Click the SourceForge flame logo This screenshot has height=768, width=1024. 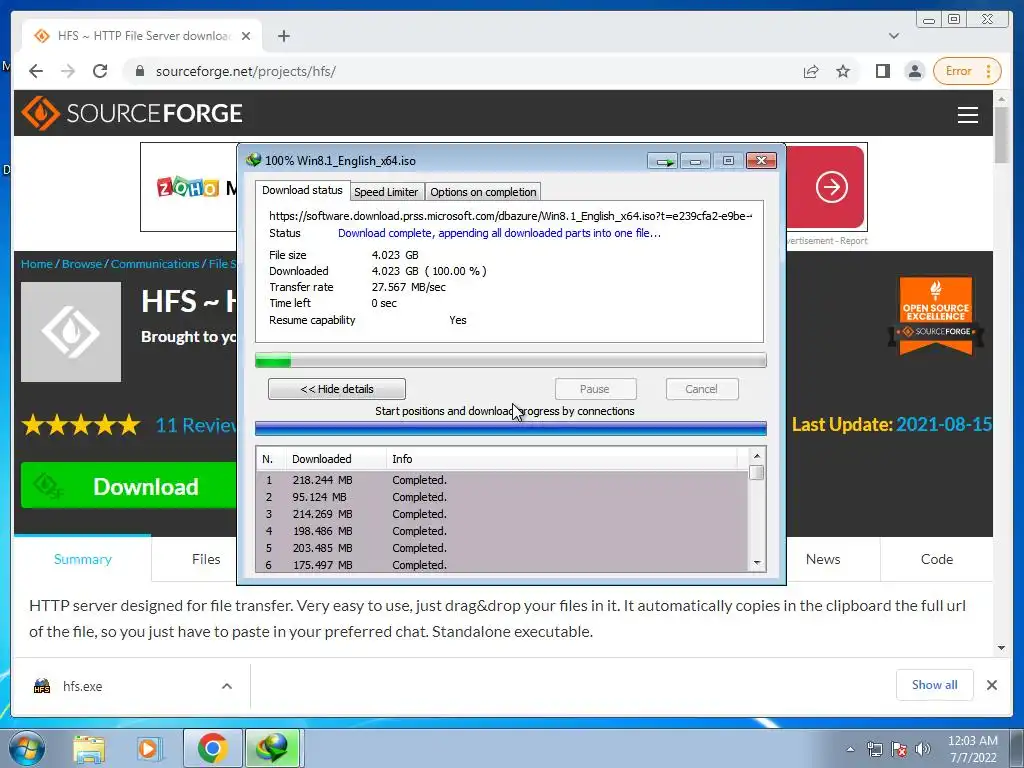pos(40,113)
